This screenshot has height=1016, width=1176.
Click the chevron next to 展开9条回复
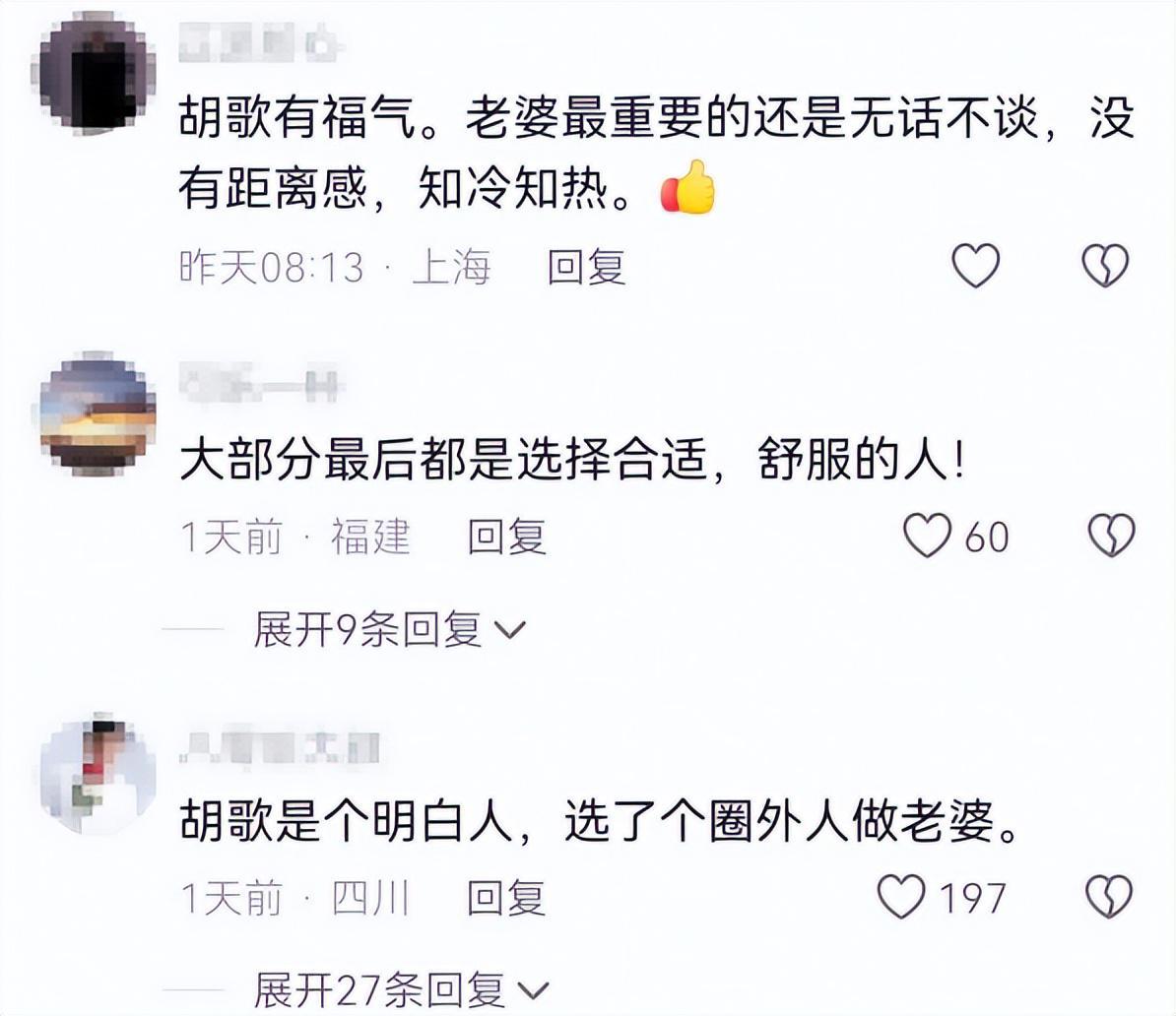click(511, 630)
